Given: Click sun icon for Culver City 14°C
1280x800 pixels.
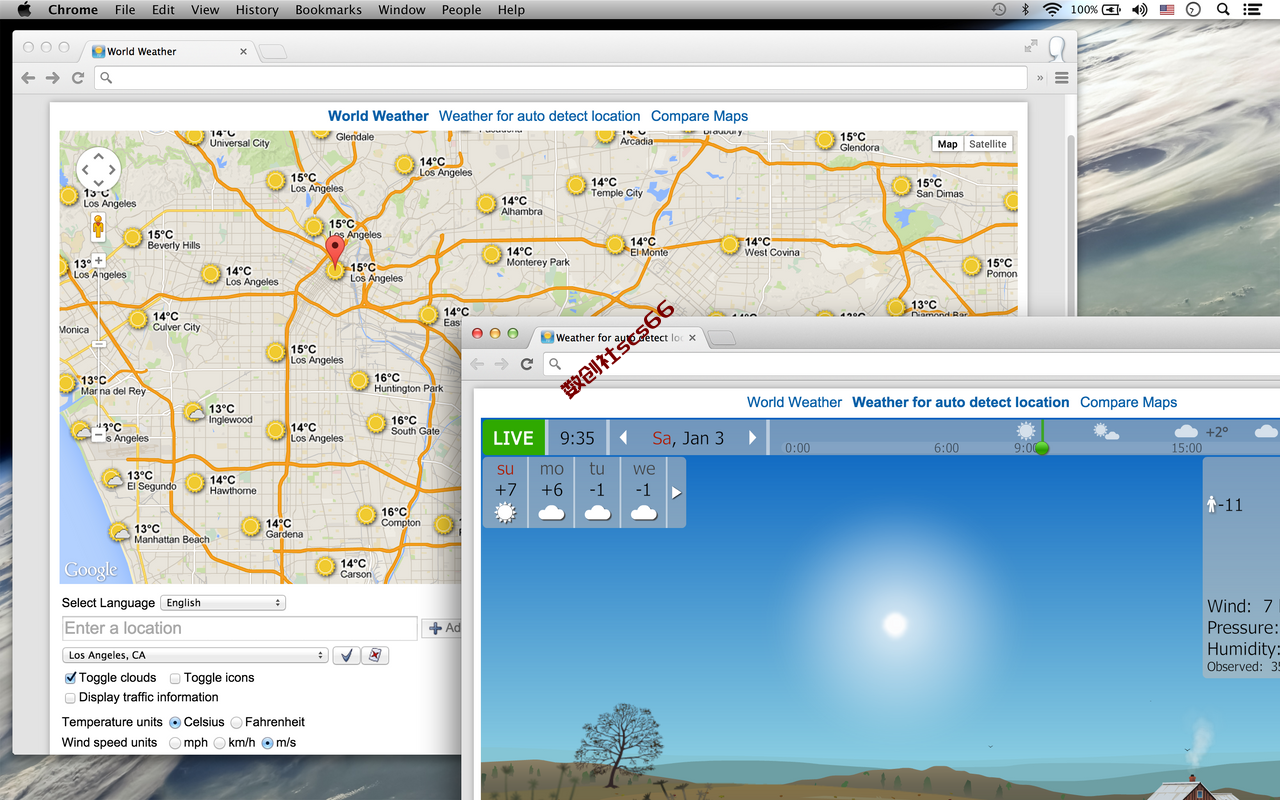Looking at the screenshot, I should click(x=138, y=320).
